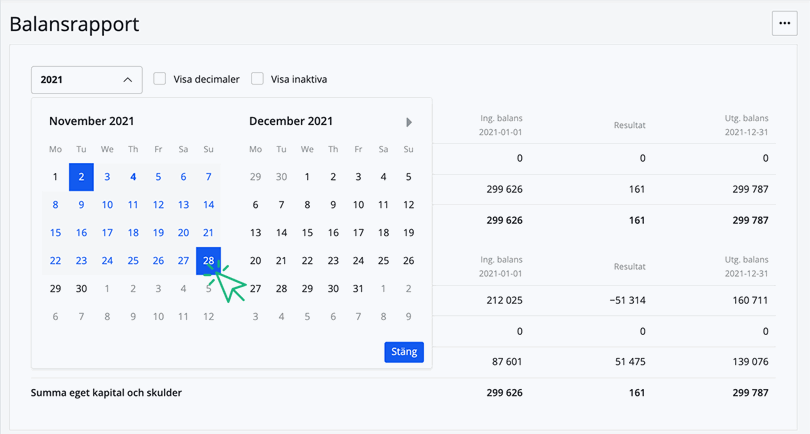
Task: Select December 1 in the calendar
Action: pyautogui.click(x=307, y=177)
